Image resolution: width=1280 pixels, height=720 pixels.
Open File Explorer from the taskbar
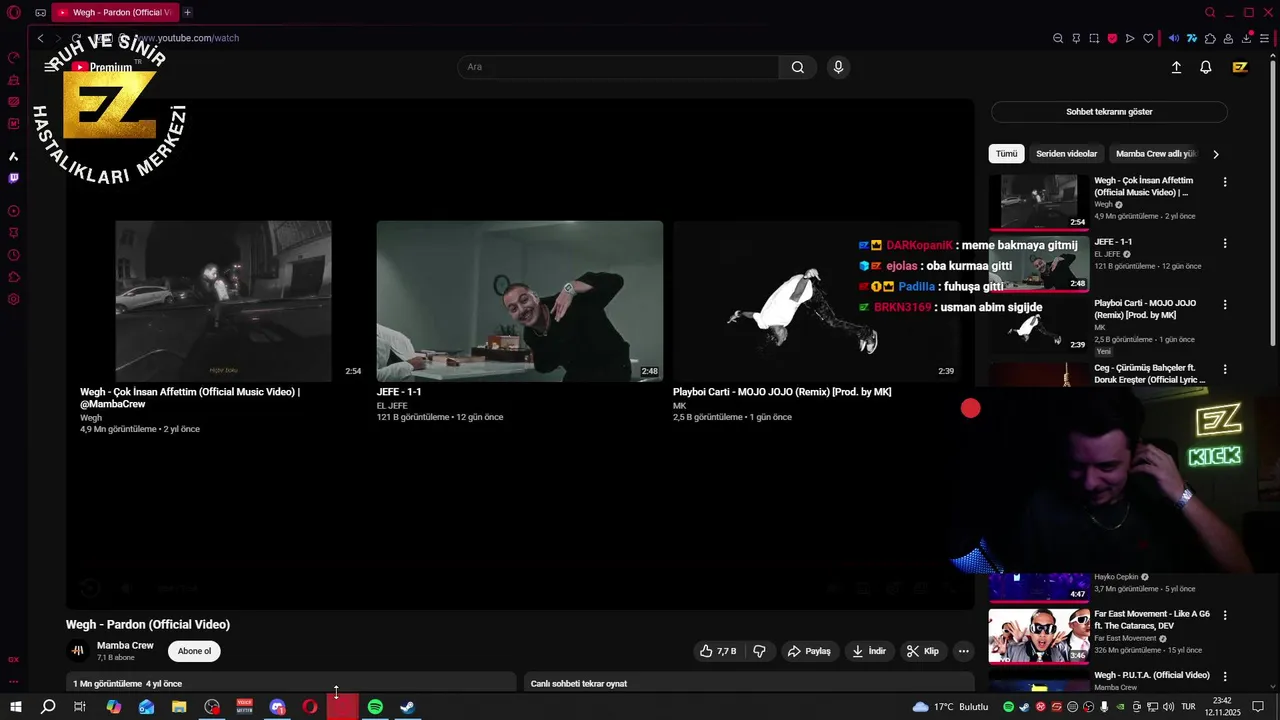[179, 707]
